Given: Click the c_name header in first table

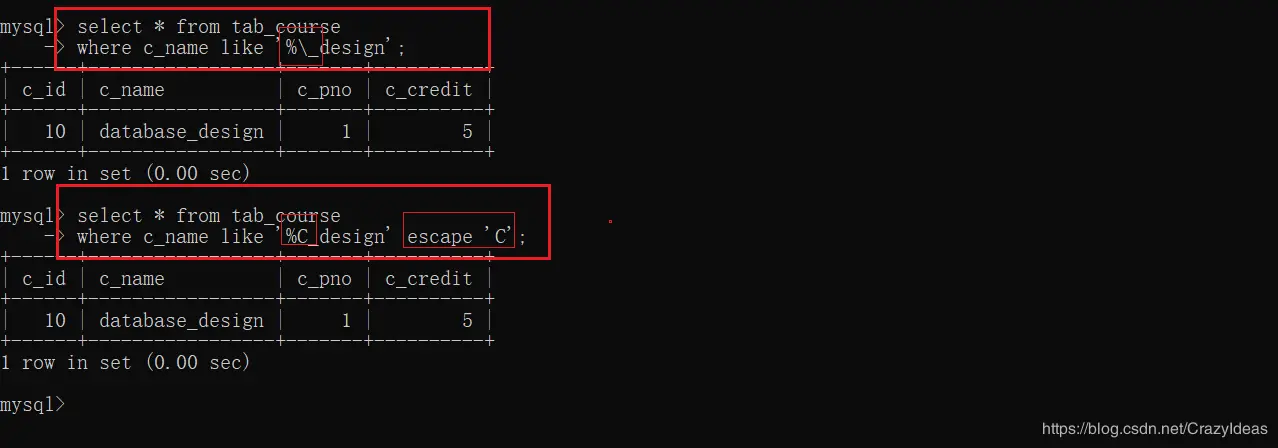Looking at the screenshot, I should point(132,90).
